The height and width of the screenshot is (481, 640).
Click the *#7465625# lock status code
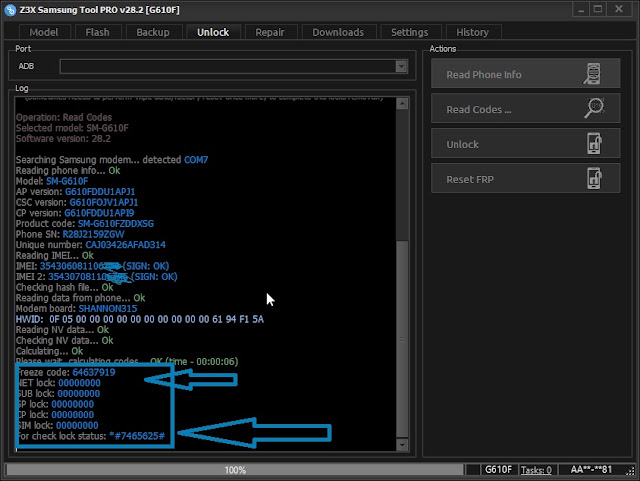(x=137, y=436)
